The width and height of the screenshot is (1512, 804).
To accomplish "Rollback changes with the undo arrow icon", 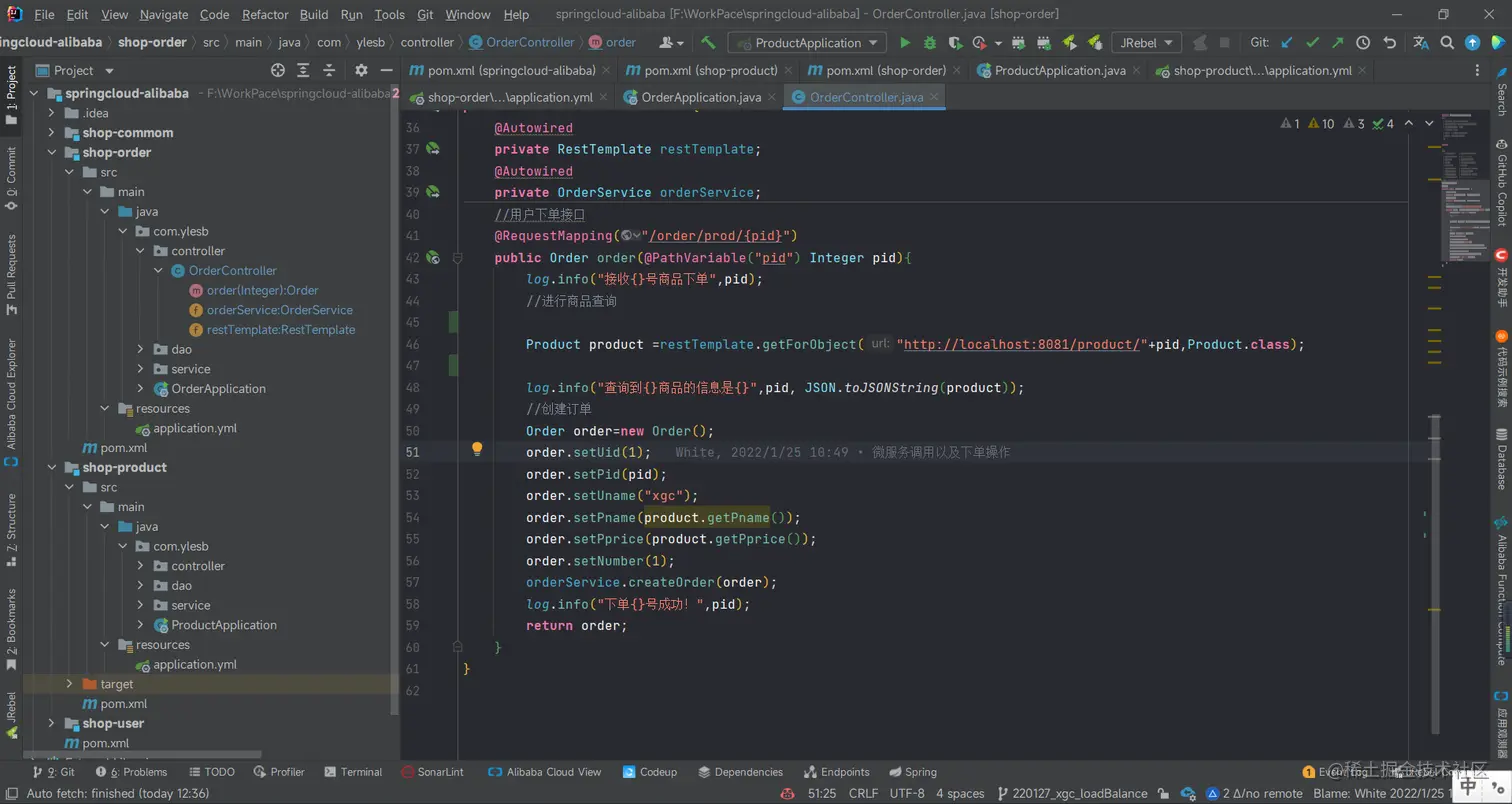I will coord(1389,43).
